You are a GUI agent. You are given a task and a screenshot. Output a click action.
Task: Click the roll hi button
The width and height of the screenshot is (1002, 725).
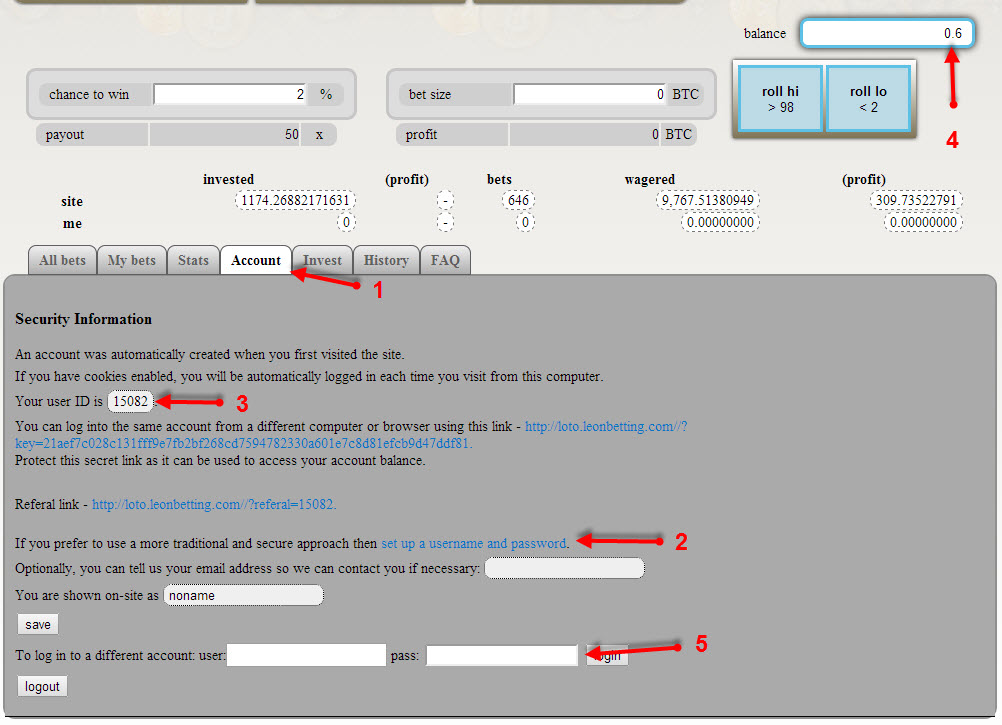tap(780, 98)
